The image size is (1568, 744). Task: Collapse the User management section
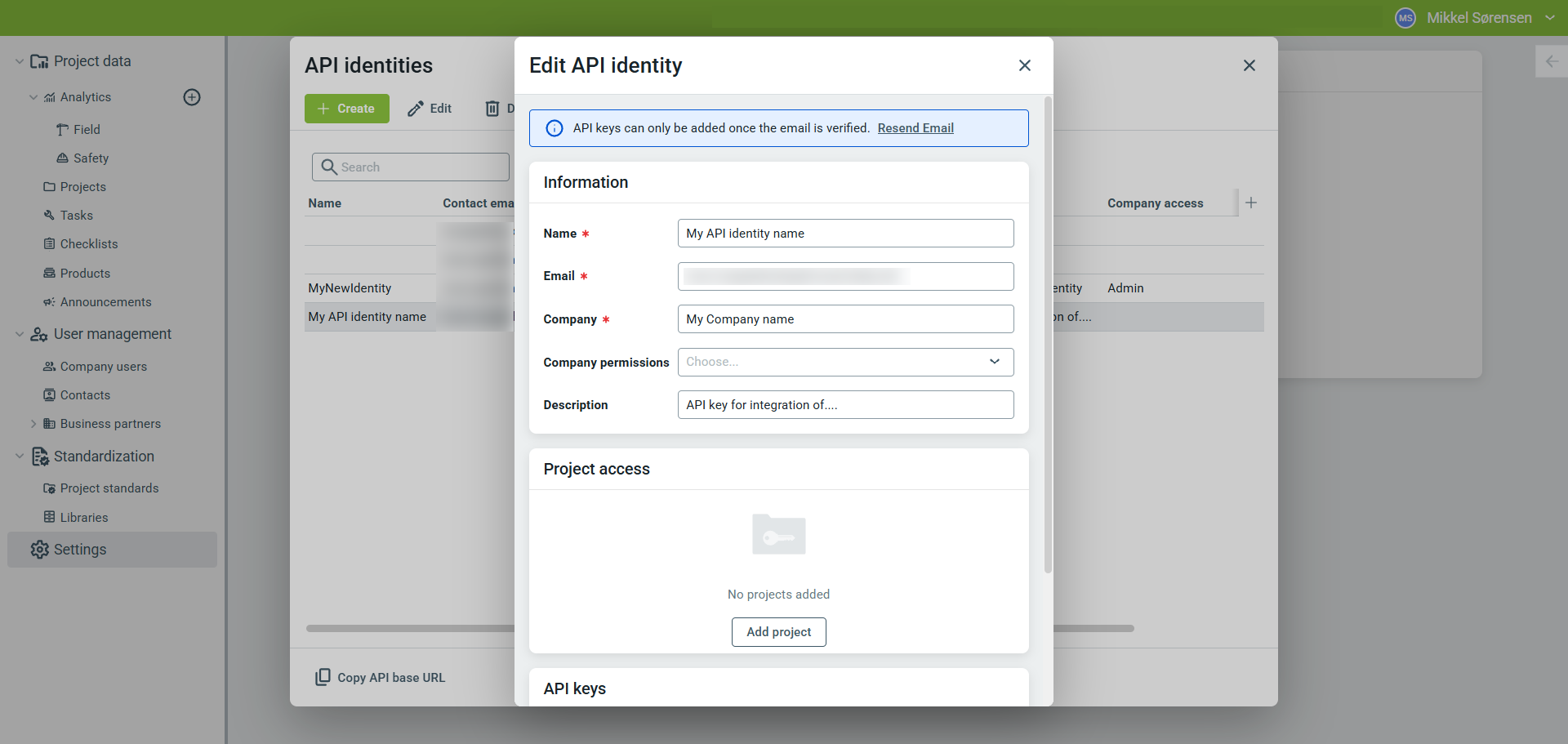pyautogui.click(x=20, y=334)
